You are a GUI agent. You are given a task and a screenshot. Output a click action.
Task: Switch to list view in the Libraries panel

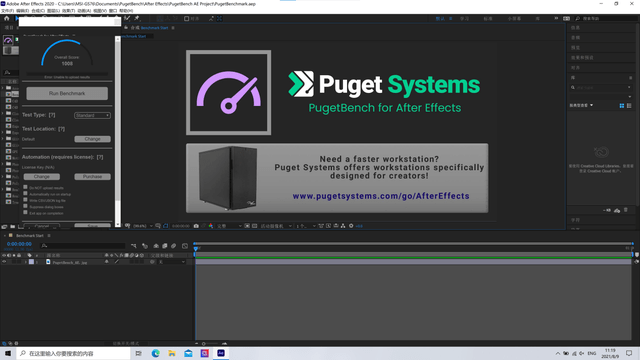pyautogui.click(x=629, y=106)
